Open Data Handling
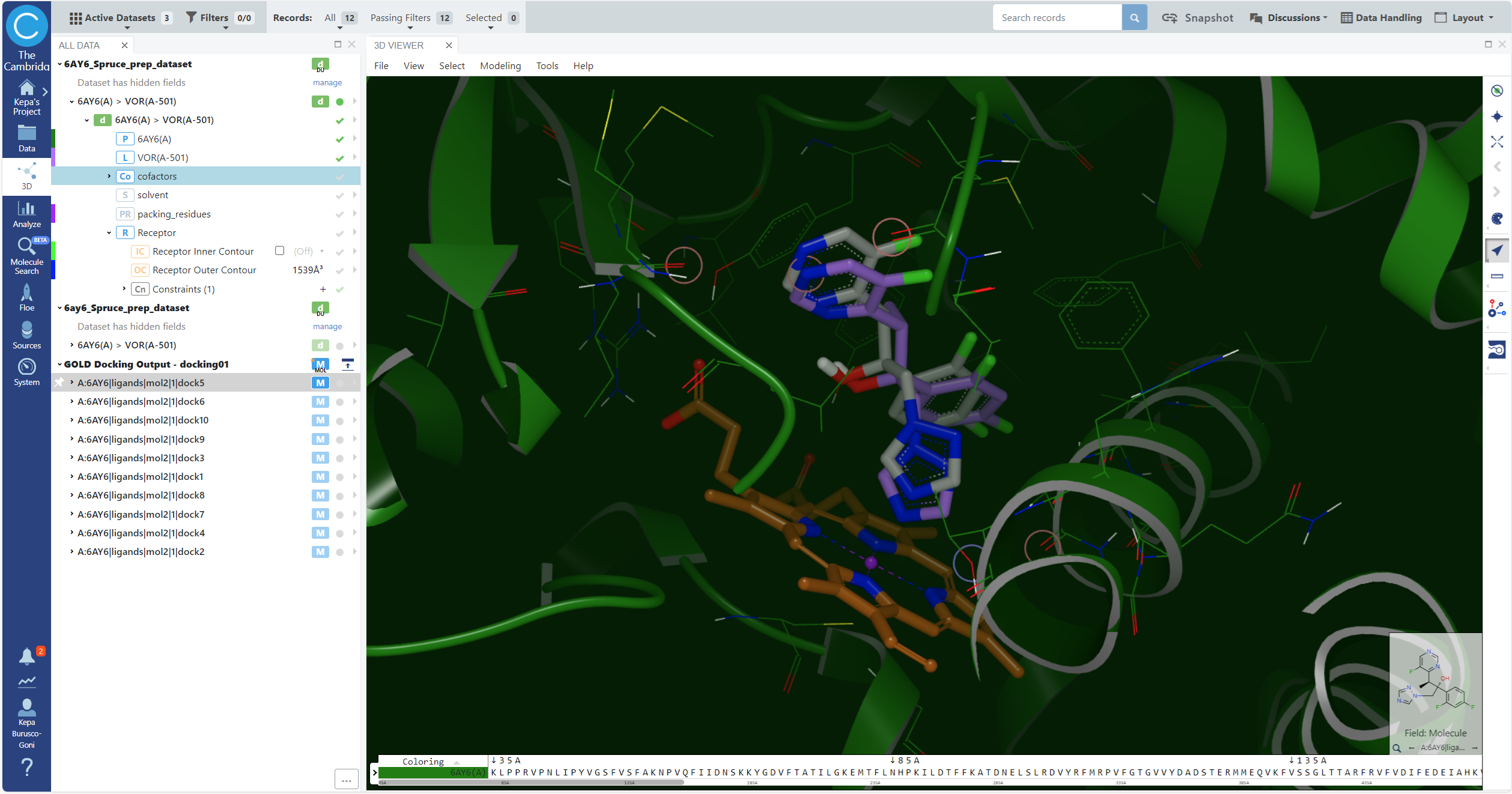 point(1381,17)
